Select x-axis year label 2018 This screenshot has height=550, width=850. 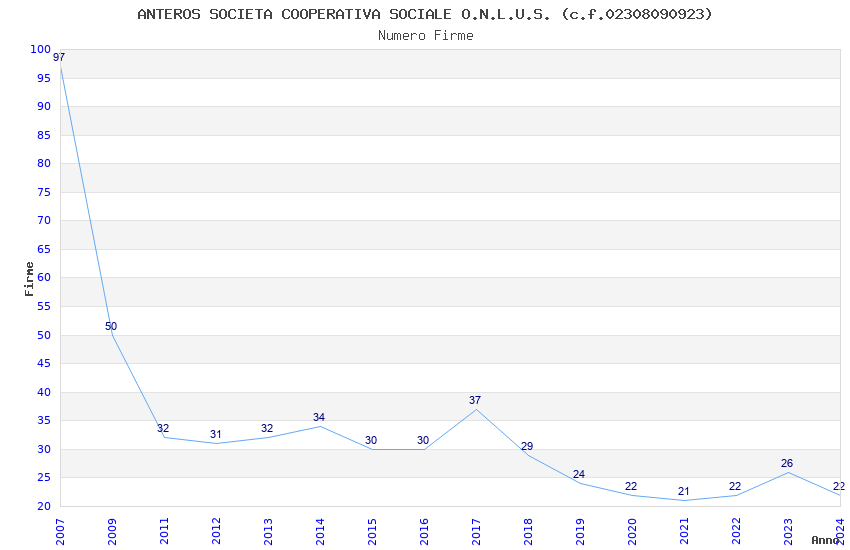[529, 531]
